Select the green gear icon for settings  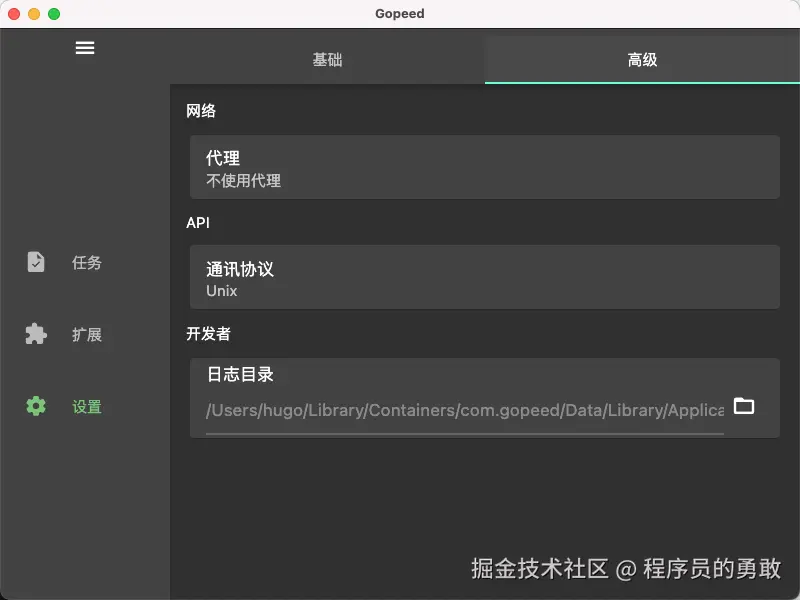tap(35, 407)
